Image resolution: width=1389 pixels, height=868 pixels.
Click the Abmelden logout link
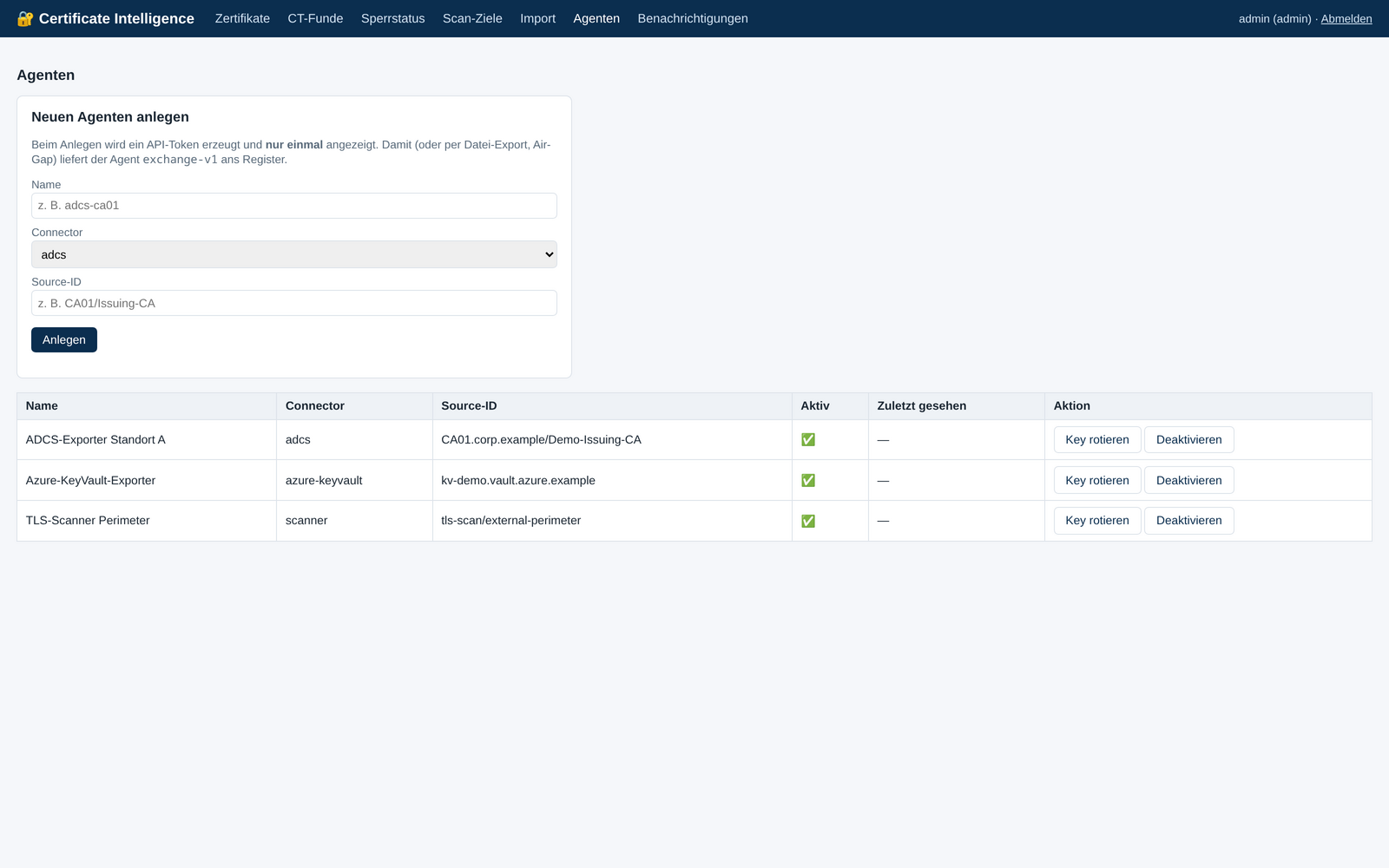click(1346, 19)
